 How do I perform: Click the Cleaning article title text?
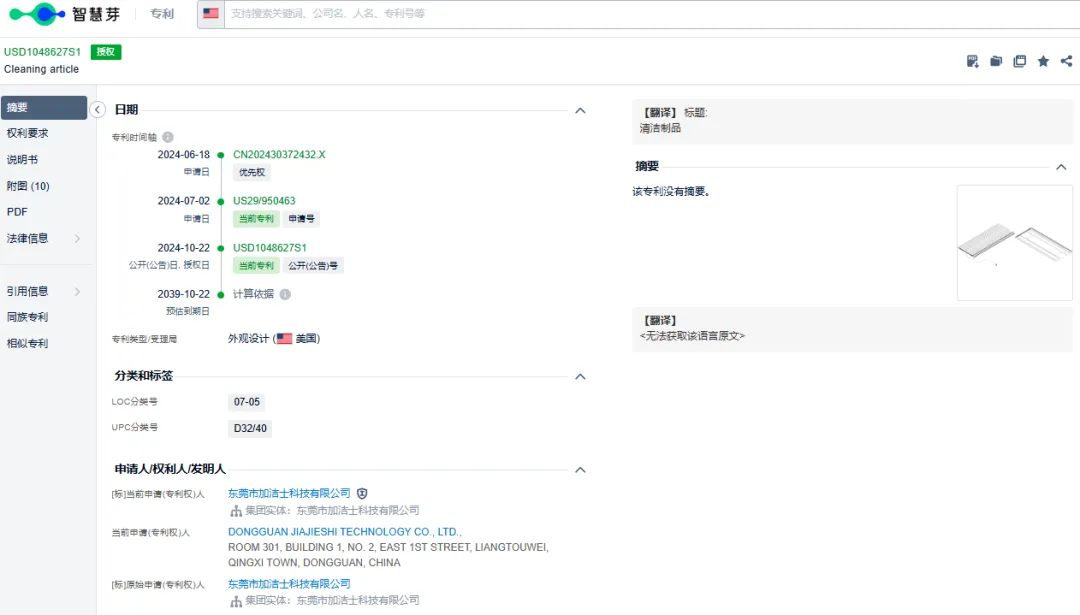41,69
